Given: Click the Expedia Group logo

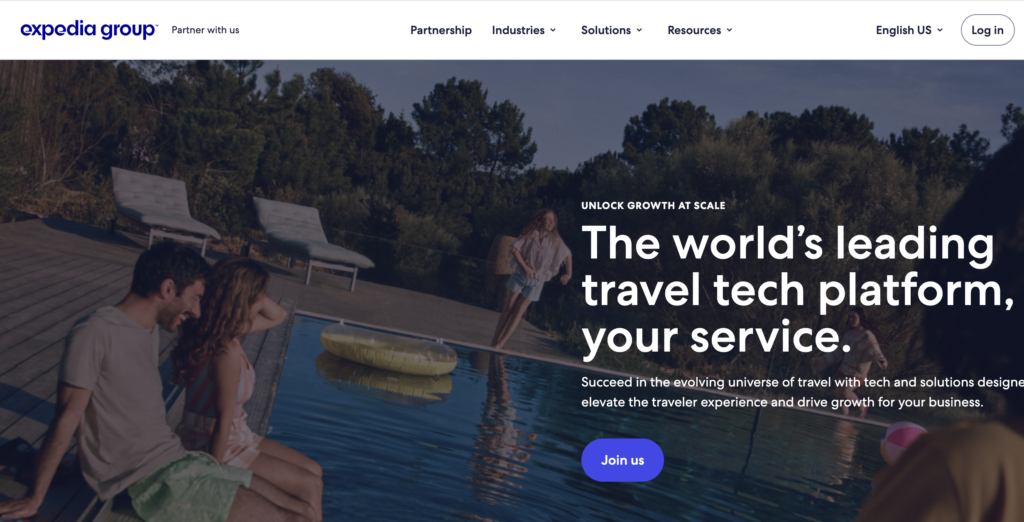Looking at the screenshot, I should pos(89,30).
